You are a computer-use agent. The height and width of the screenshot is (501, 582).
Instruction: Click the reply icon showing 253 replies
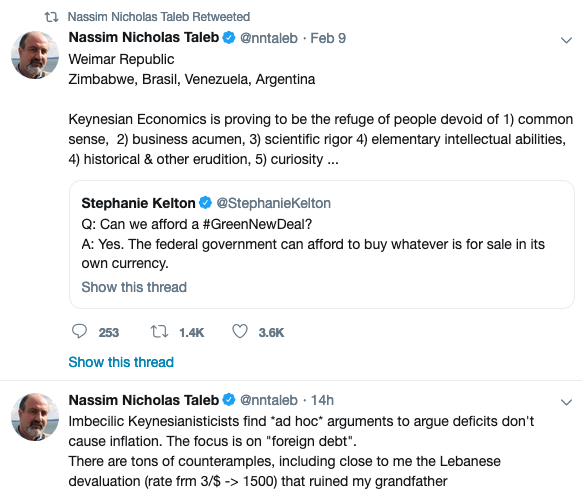point(79,331)
